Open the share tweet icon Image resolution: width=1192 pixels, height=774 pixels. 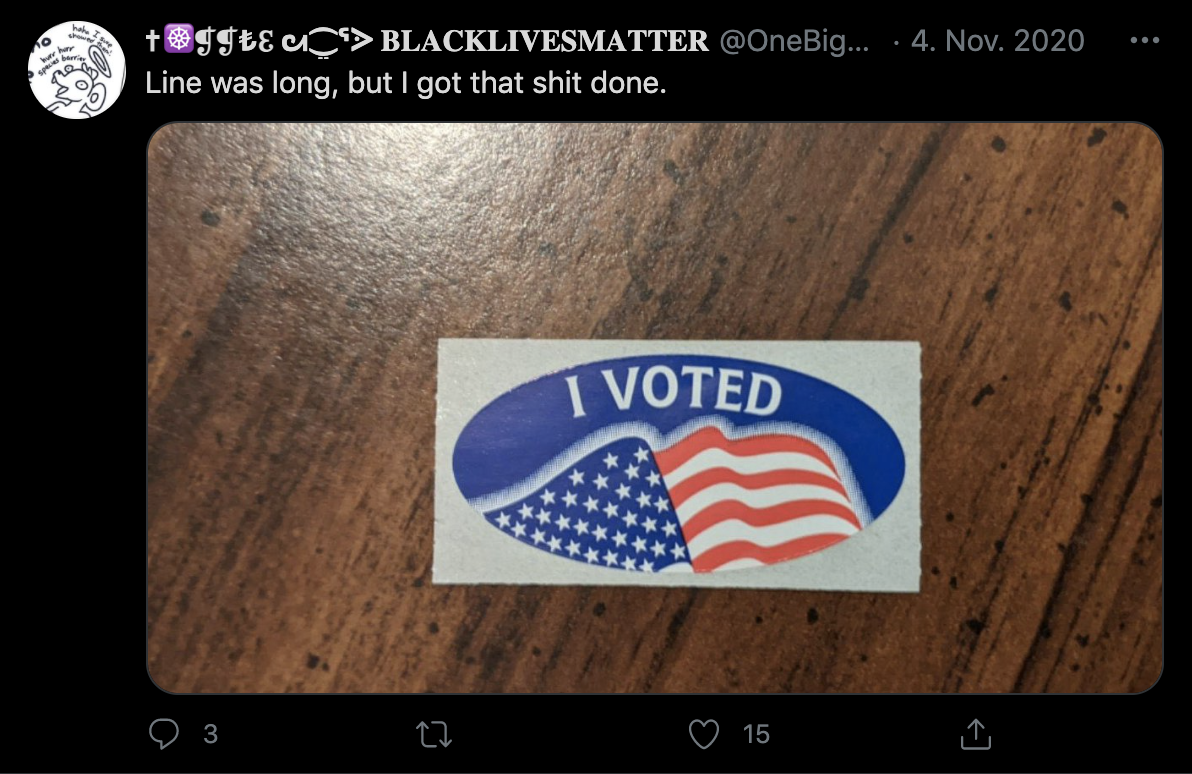point(975,734)
